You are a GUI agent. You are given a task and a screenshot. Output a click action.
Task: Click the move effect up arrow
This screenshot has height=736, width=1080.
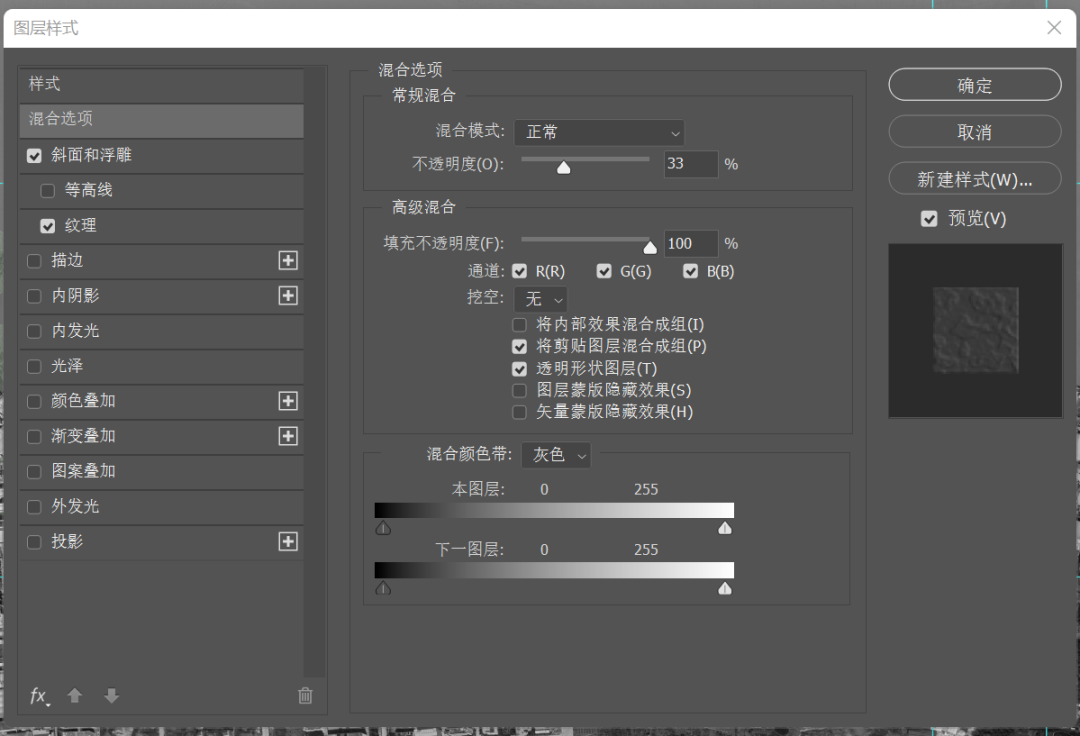(x=75, y=696)
